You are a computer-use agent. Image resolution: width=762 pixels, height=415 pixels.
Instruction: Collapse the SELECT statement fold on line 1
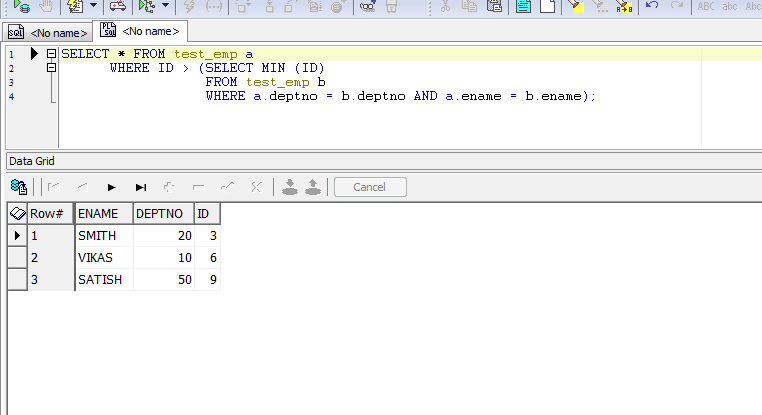click(x=51, y=53)
